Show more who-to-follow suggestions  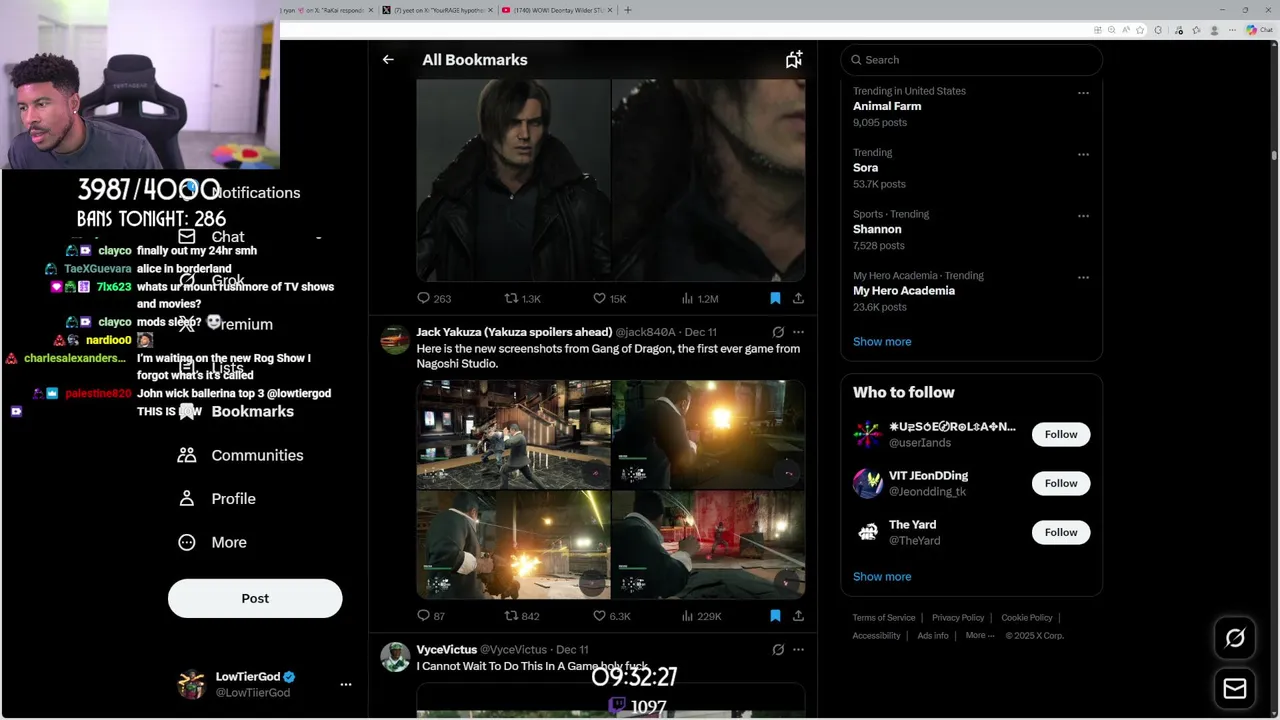click(882, 577)
